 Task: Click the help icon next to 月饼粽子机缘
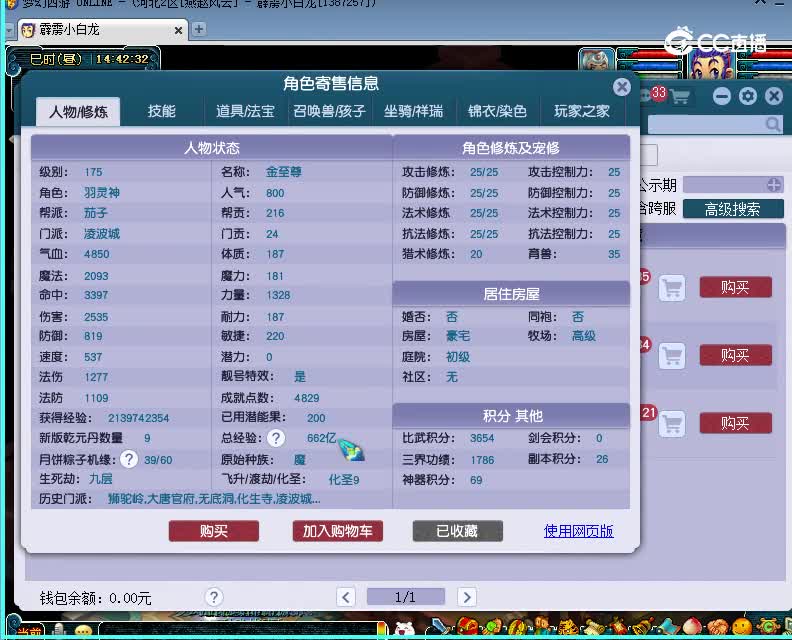(129, 459)
